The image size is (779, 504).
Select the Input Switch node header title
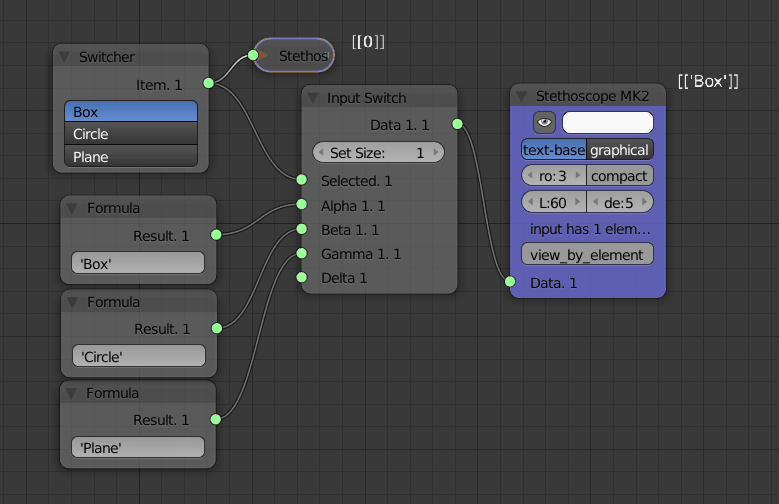[x=367, y=98]
